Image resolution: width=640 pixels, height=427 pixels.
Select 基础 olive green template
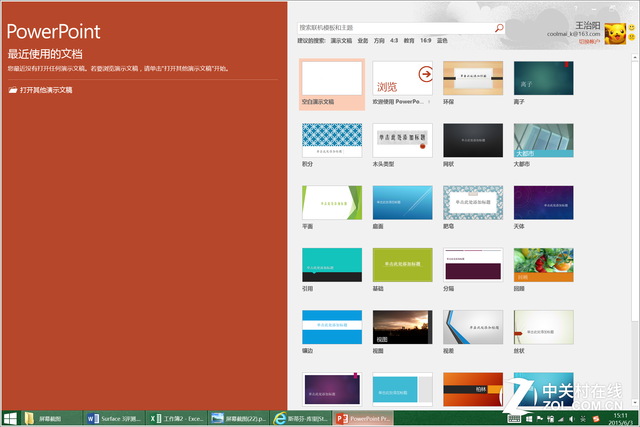tap(402, 265)
